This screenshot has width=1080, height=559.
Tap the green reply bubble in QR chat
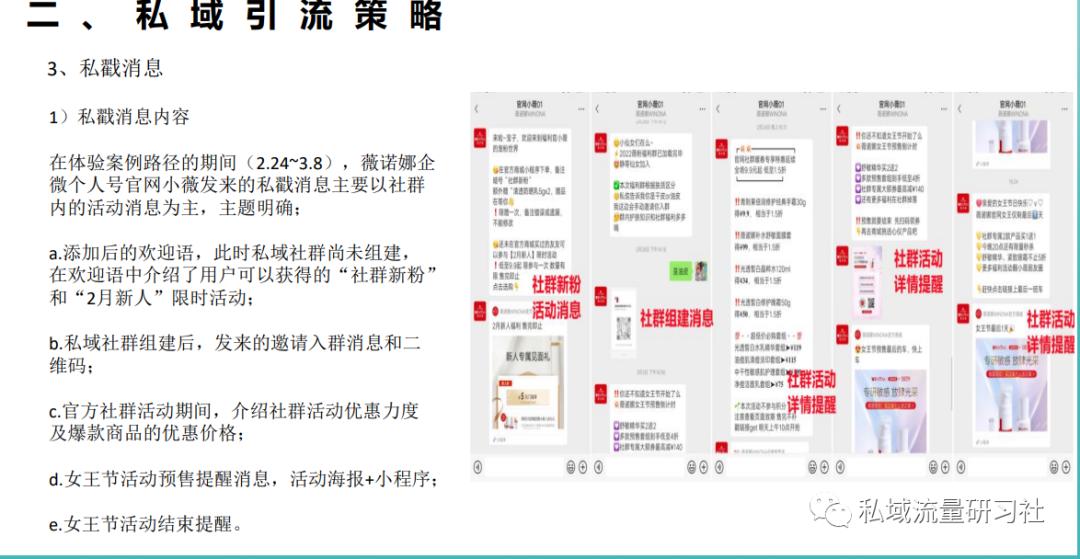pos(681,271)
